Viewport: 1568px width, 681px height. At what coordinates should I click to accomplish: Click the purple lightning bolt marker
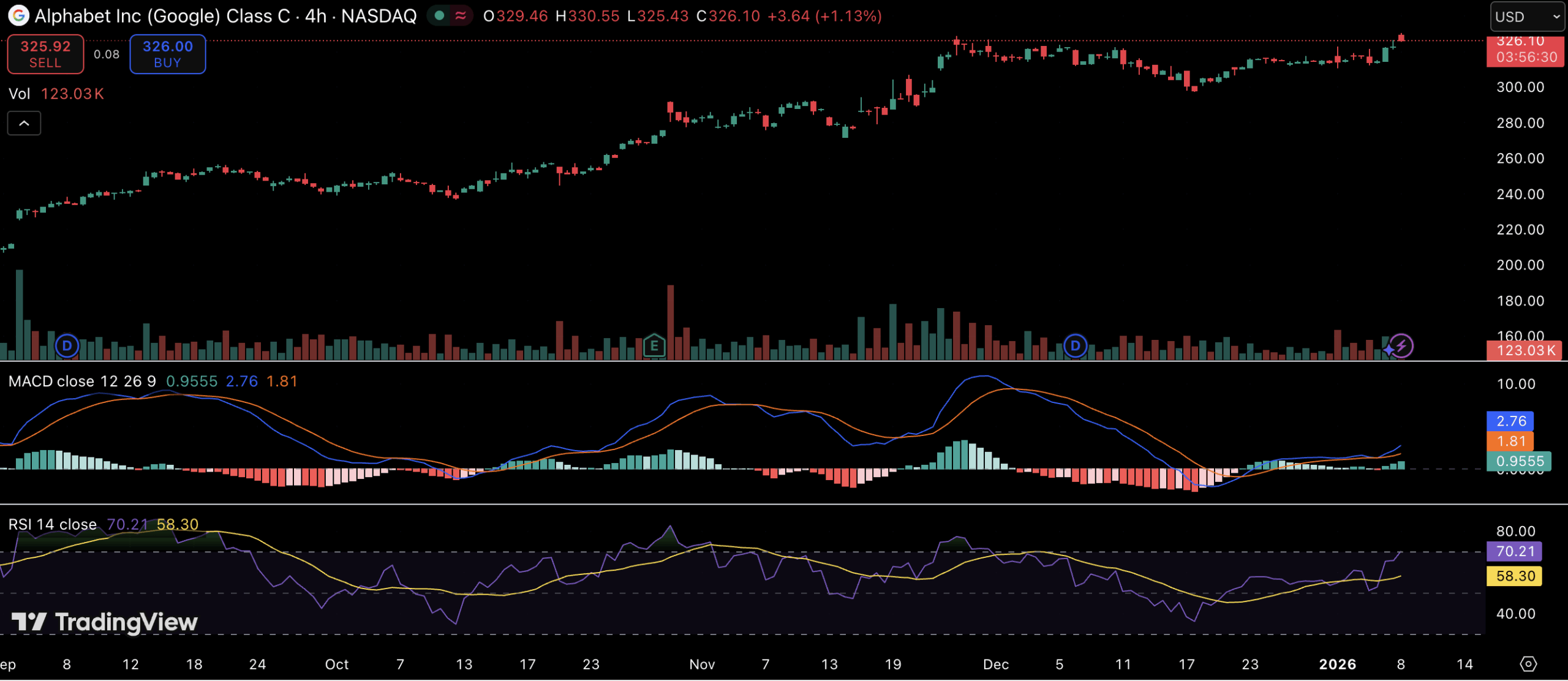tap(1401, 346)
